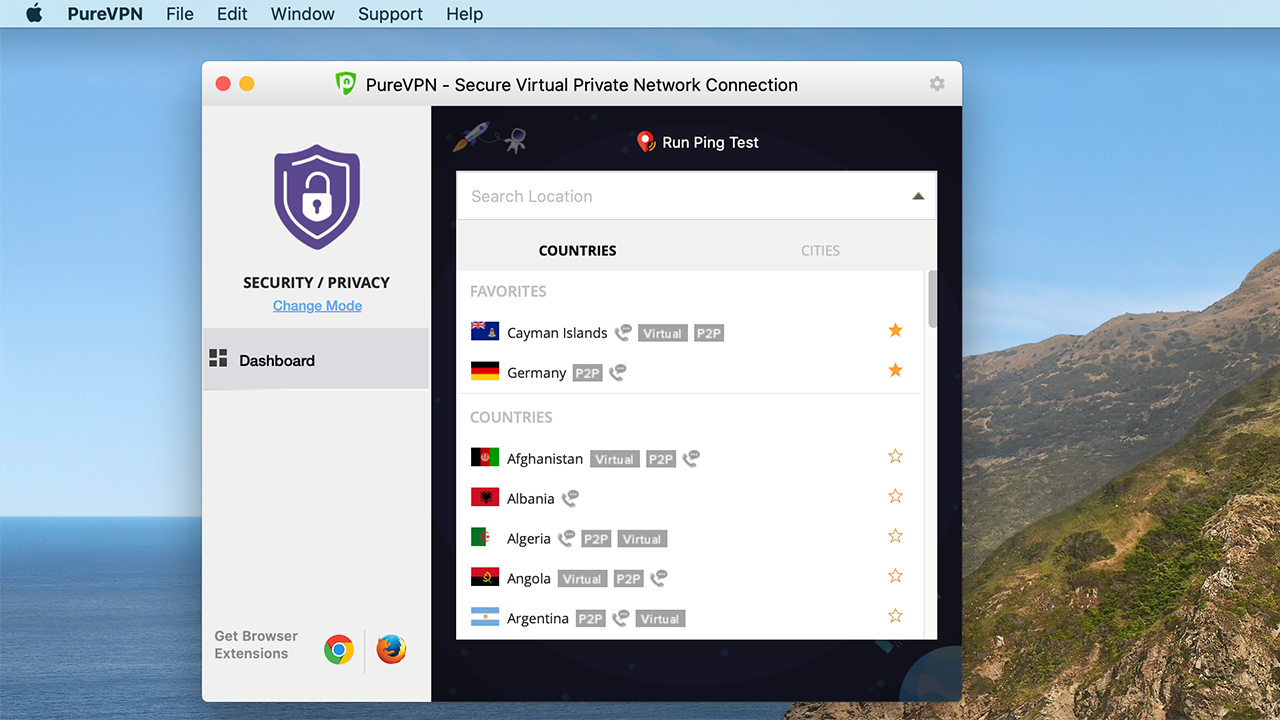Open the Chrome browser extension icon
Image resolution: width=1280 pixels, height=720 pixels.
click(339, 650)
